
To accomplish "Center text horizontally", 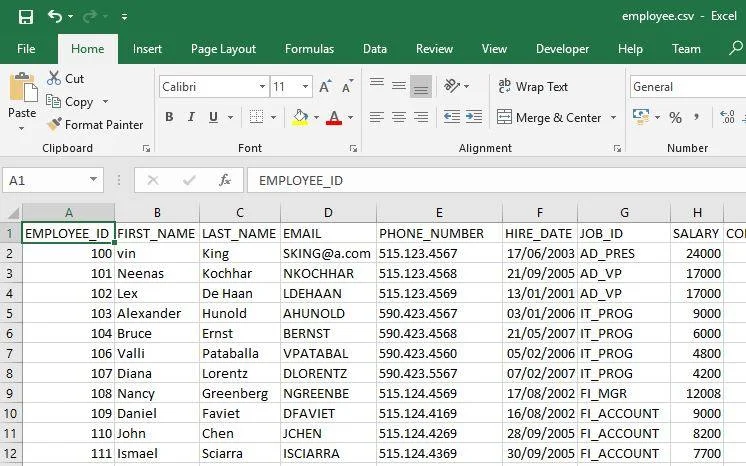I will 399,117.
